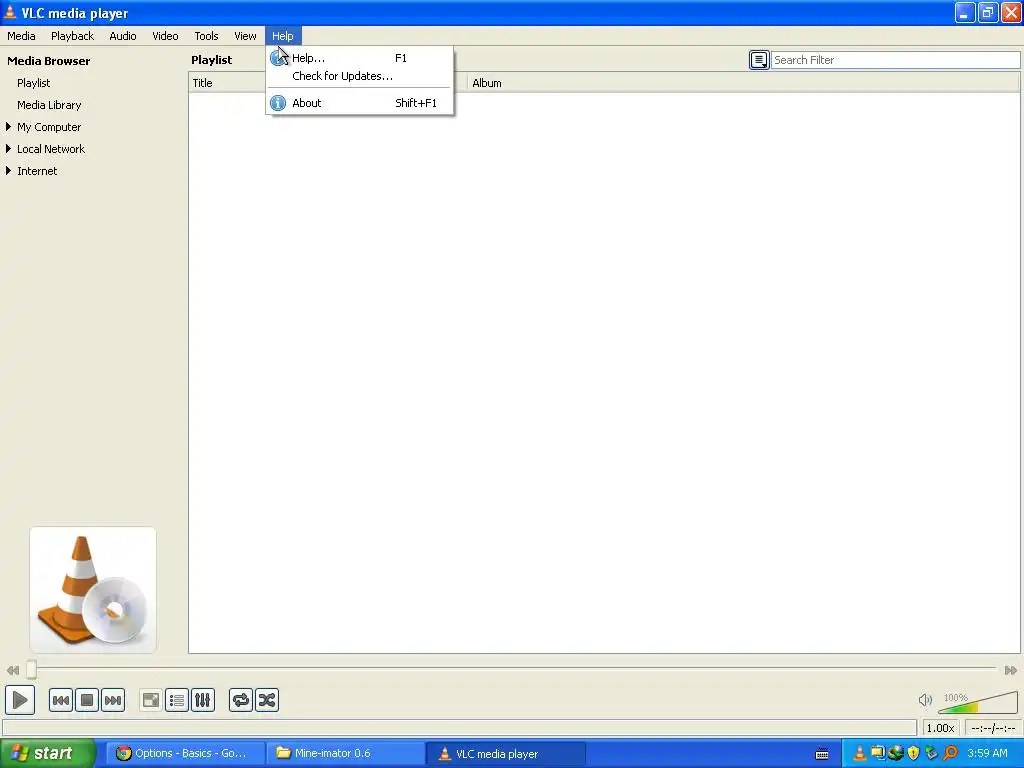Click the Next track button

pos(113,700)
